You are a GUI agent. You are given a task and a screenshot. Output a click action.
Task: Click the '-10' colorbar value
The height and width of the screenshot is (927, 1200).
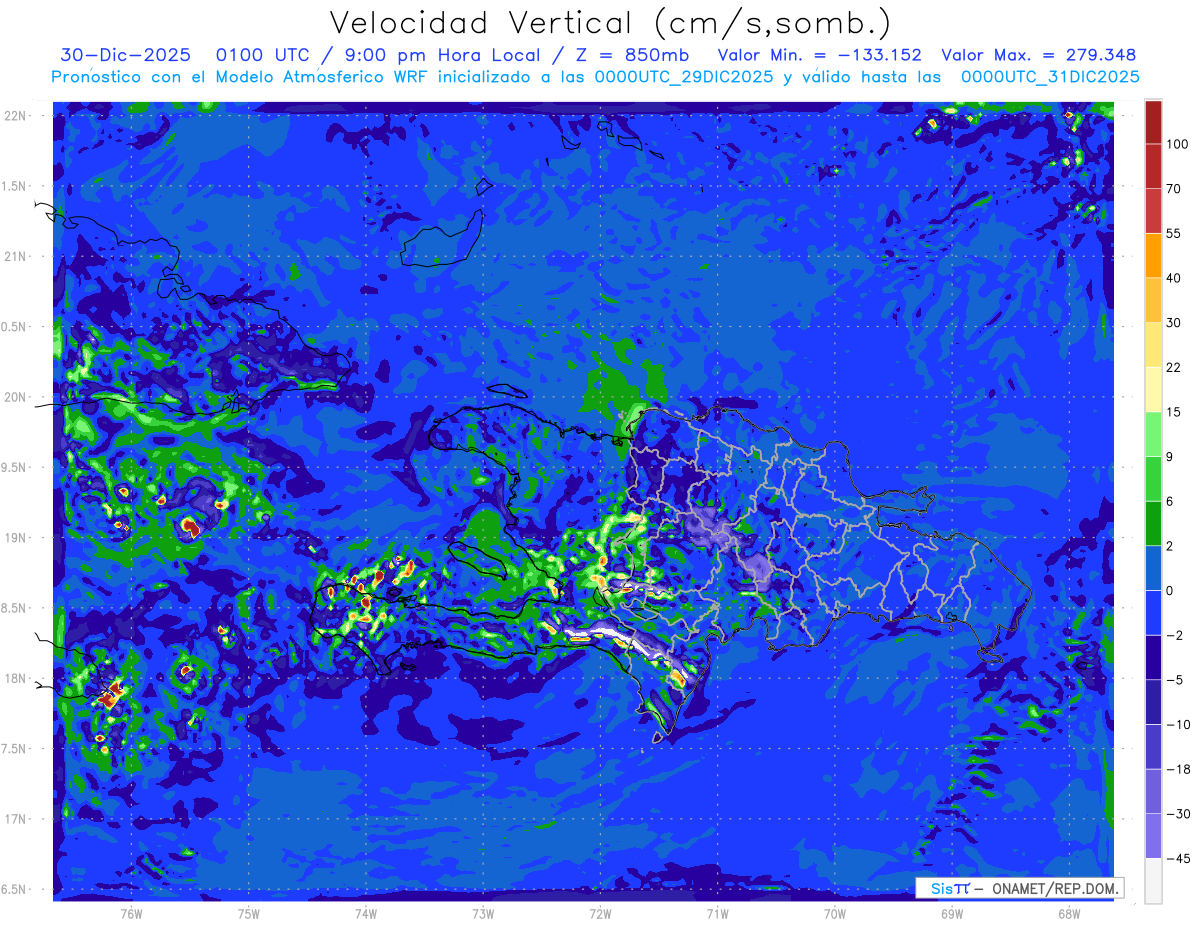point(1178,725)
